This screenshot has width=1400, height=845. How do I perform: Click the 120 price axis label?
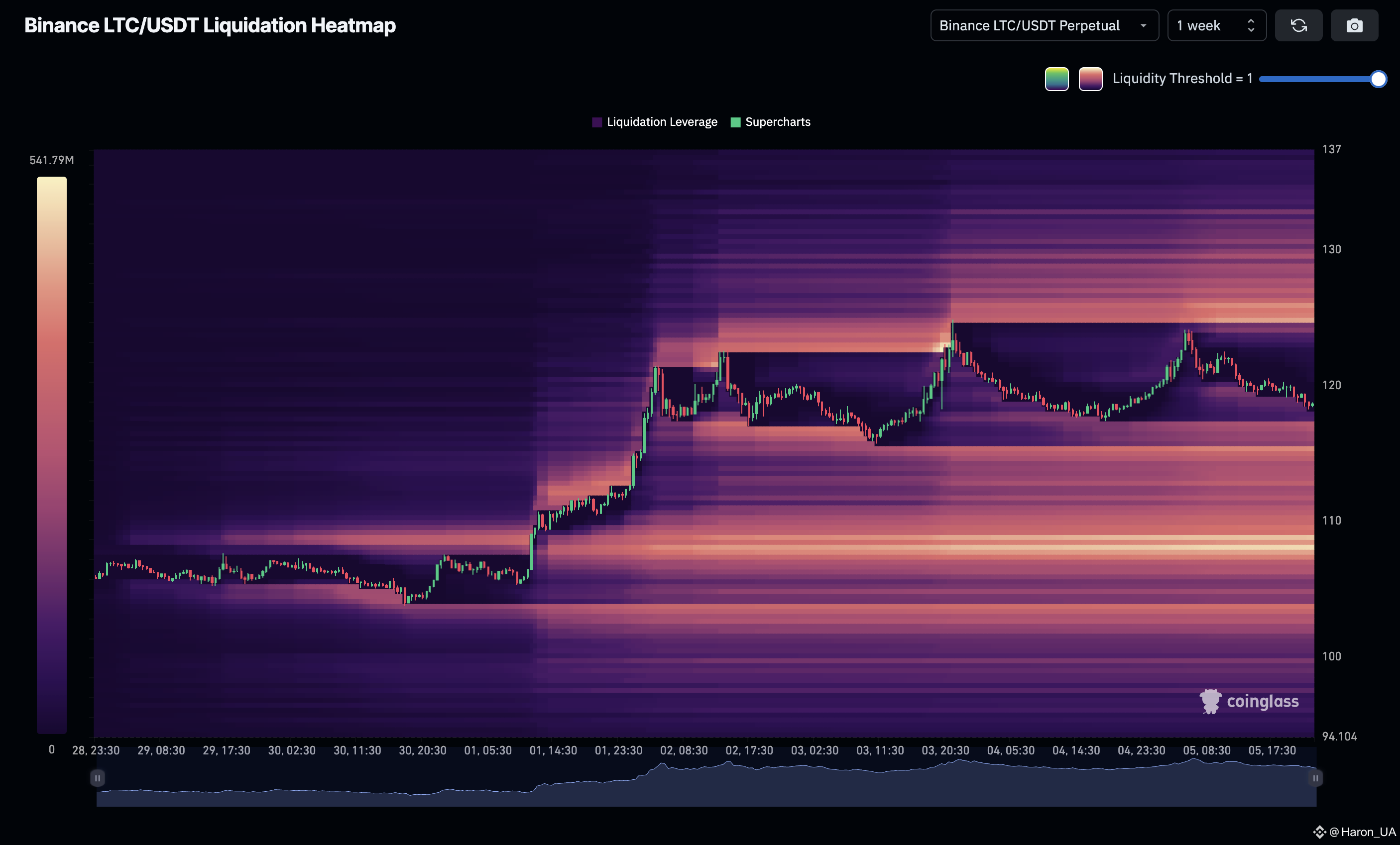click(x=1332, y=385)
